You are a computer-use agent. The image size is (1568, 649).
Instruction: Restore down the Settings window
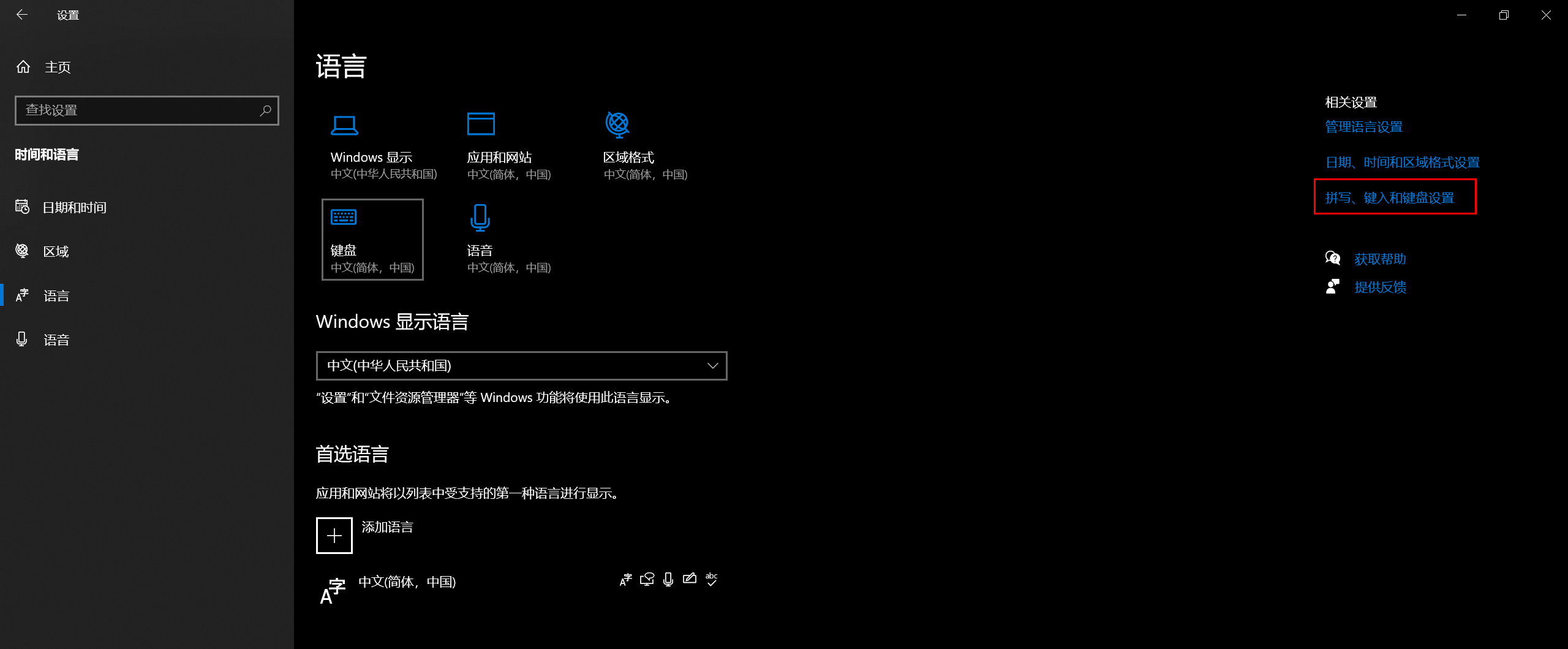tap(1504, 15)
